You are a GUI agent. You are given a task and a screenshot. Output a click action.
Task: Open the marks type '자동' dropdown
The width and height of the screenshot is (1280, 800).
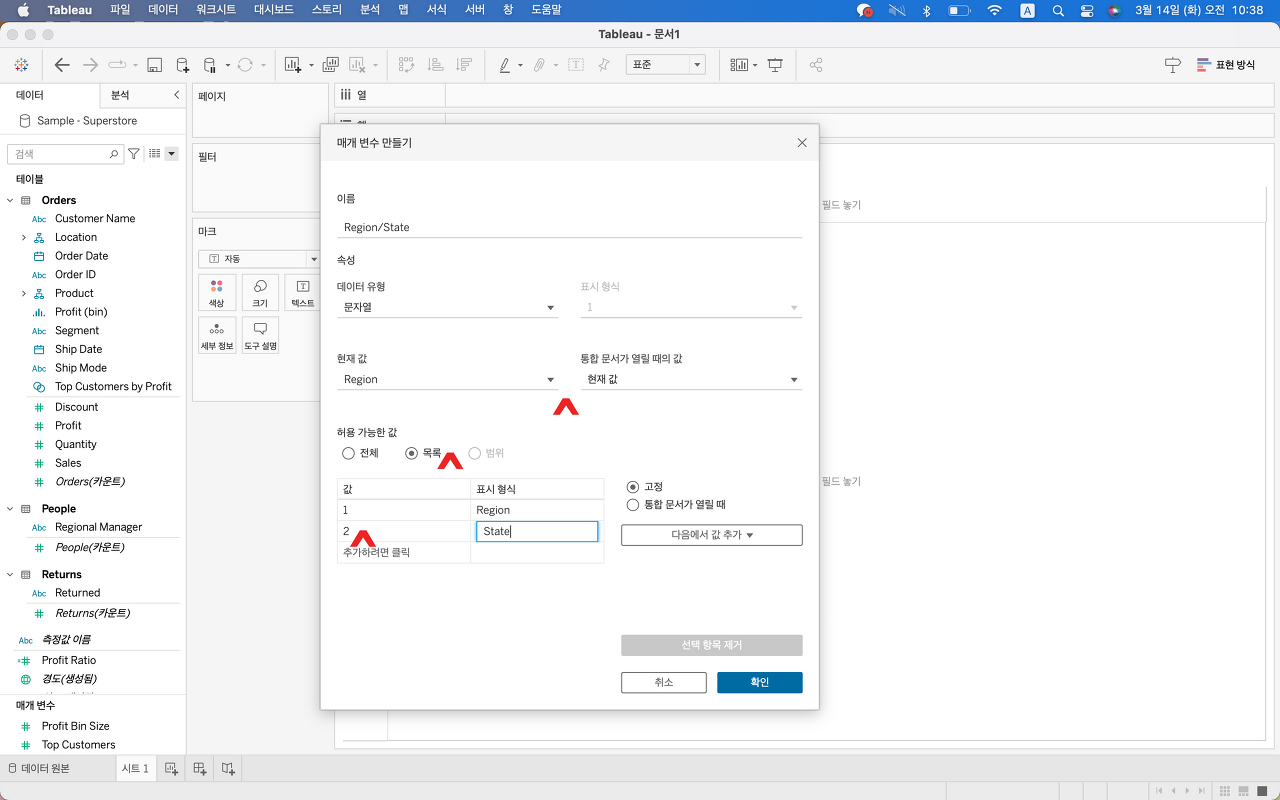(259, 258)
